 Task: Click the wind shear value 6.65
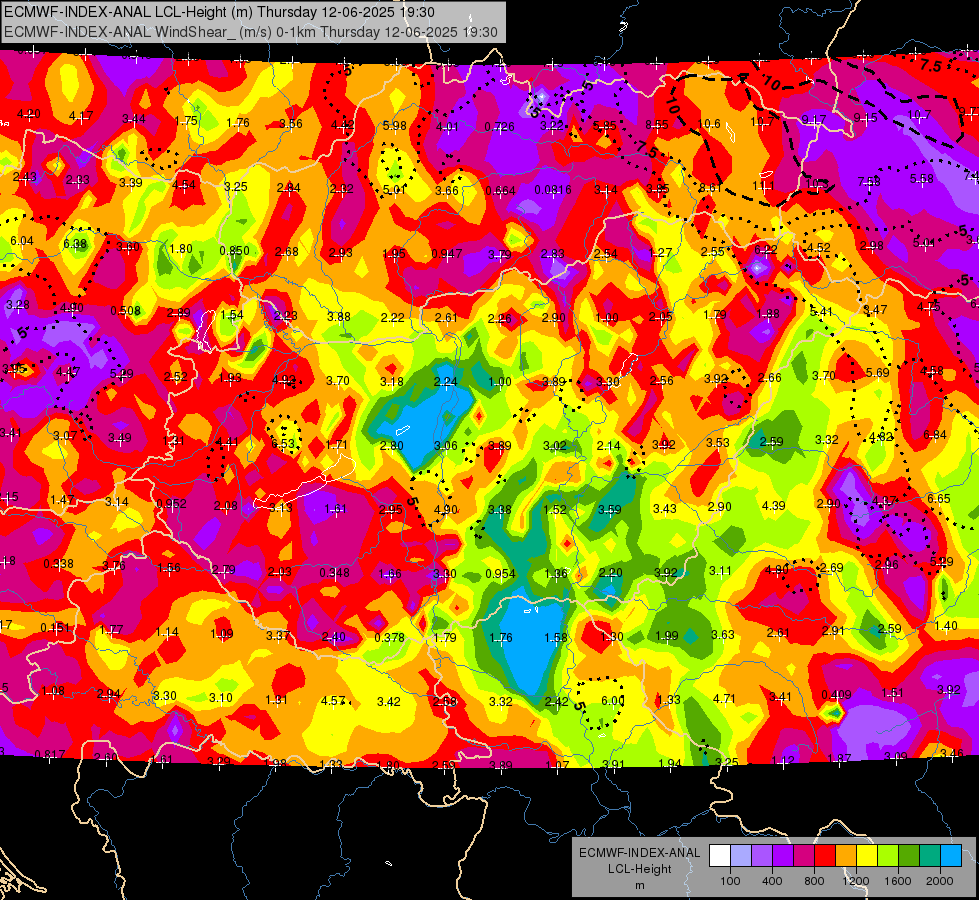coord(938,498)
